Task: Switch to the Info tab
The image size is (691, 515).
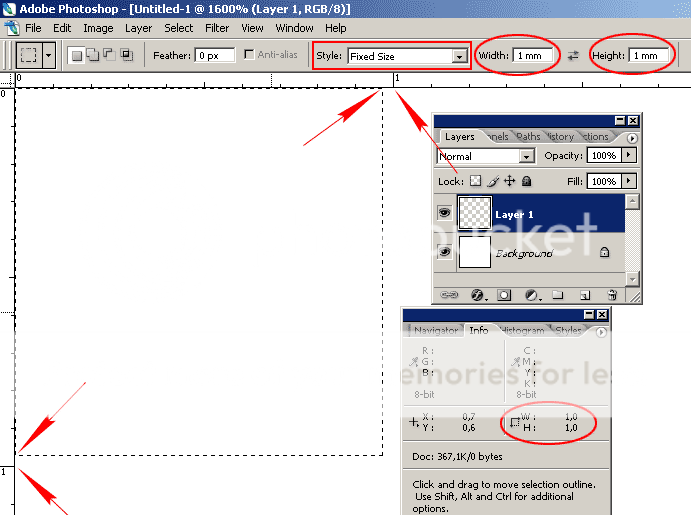Action: pos(479,330)
